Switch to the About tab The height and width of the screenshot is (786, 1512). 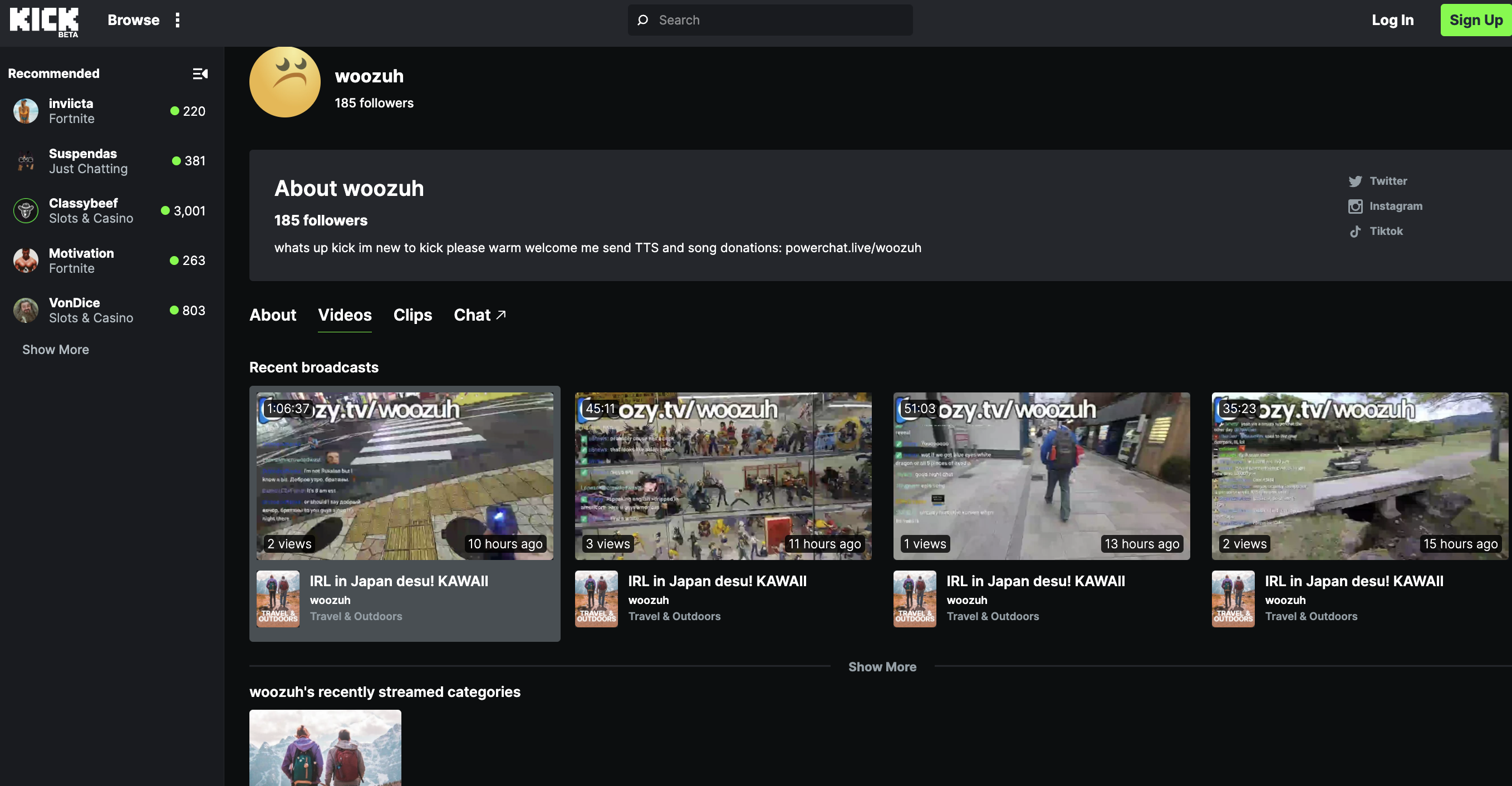click(x=273, y=315)
